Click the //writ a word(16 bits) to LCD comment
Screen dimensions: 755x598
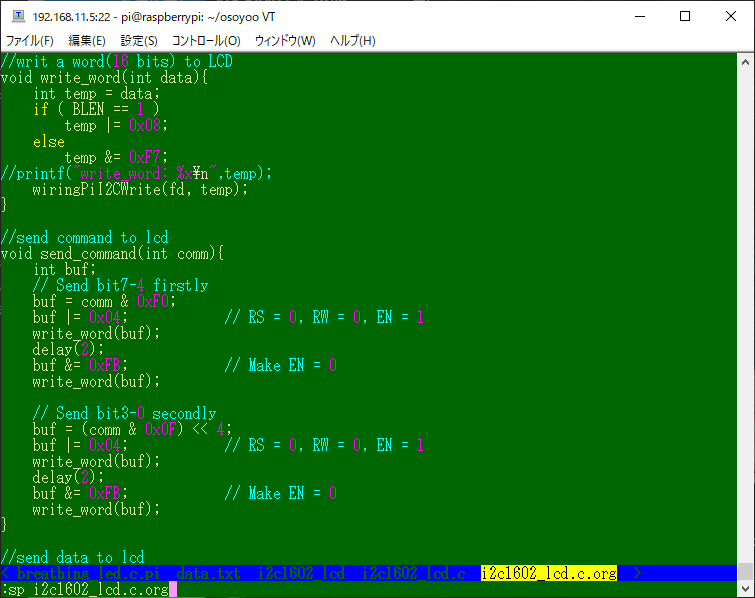point(117,62)
